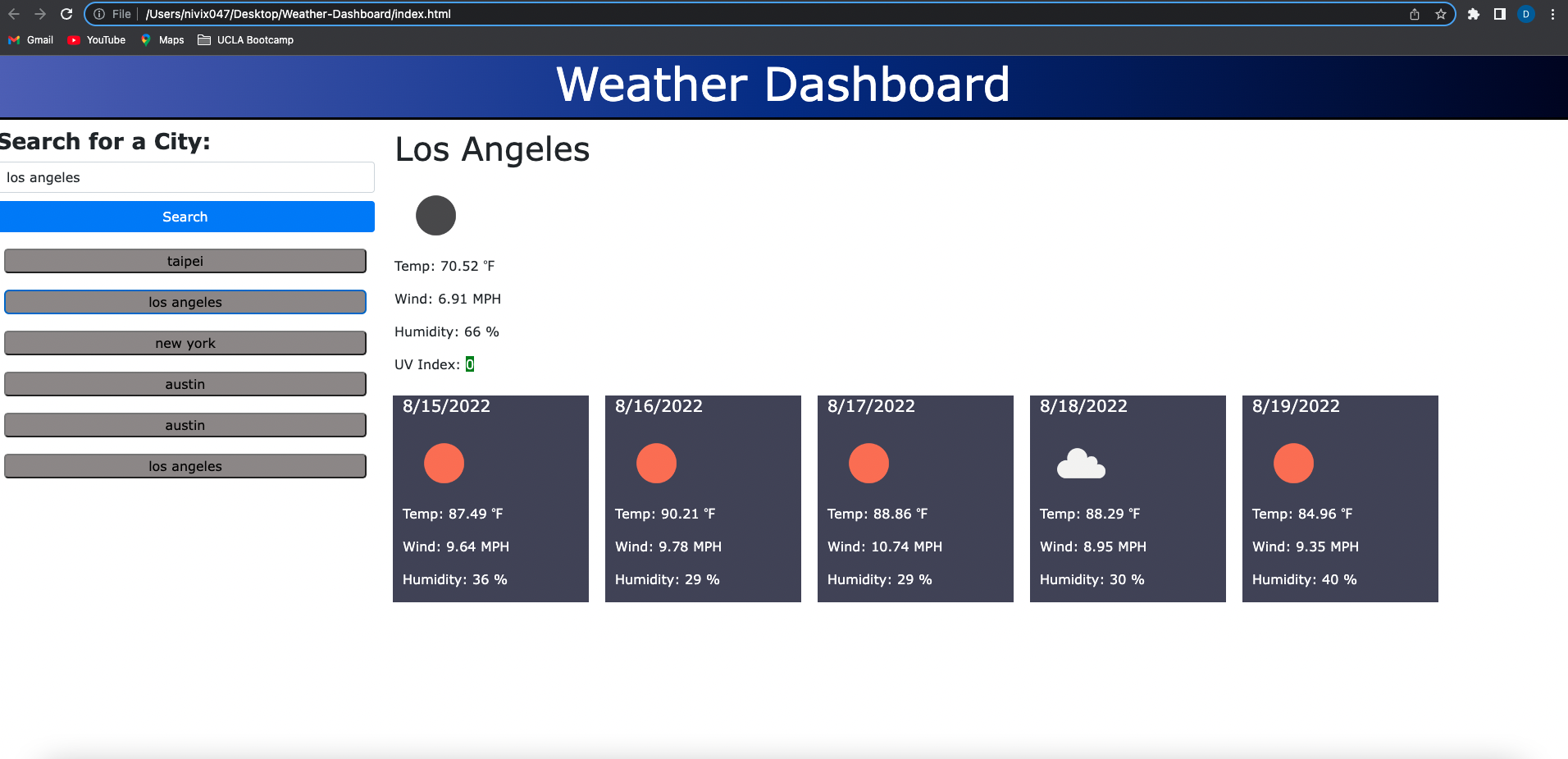This screenshot has width=1568, height=759.
Task: Click the cloud icon on the 8/18/2022 card
Action: click(x=1082, y=463)
